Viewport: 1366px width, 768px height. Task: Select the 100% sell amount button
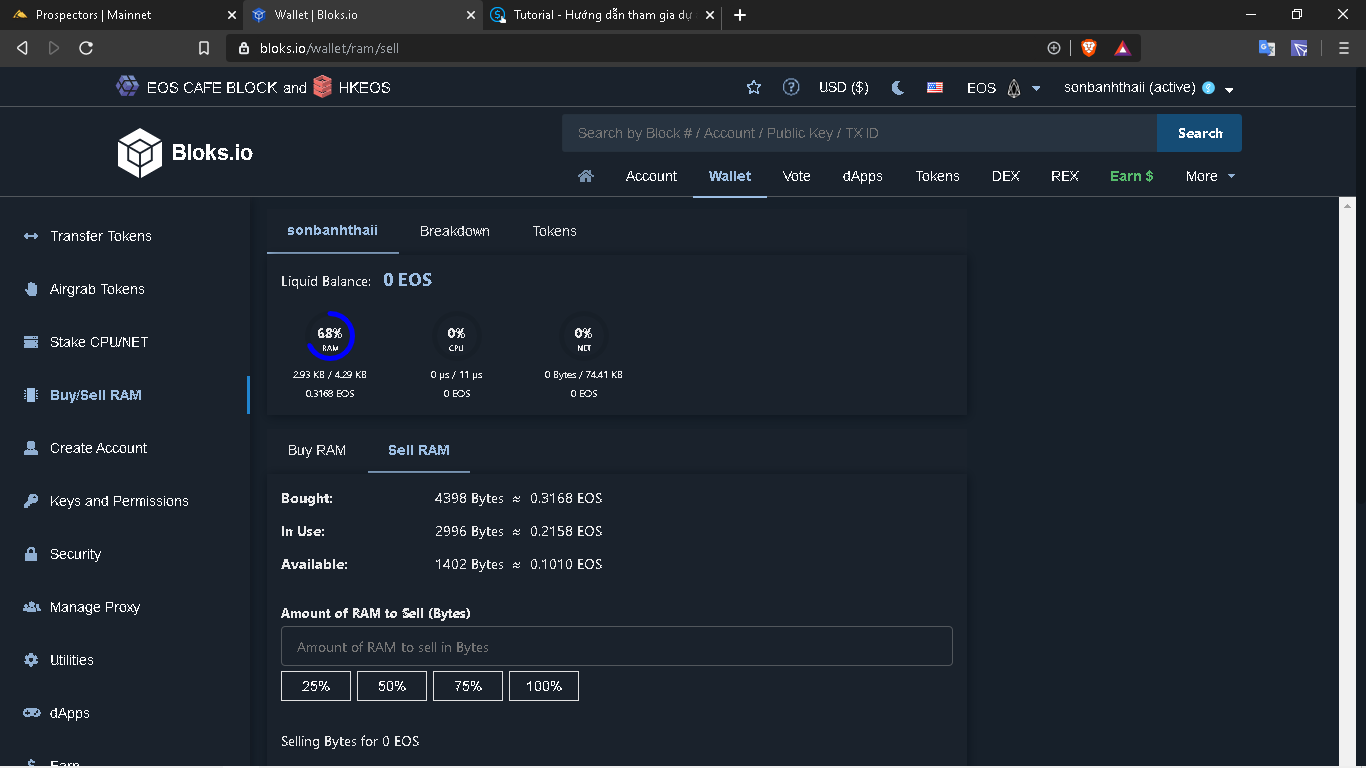coord(544,686)
